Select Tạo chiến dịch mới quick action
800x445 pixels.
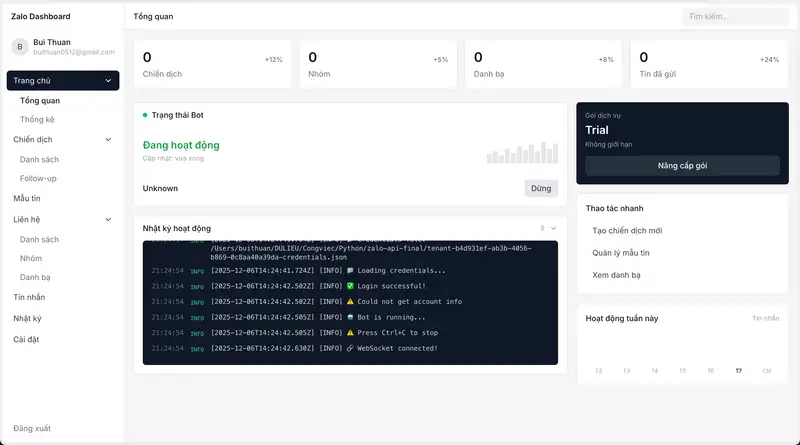point(627,231)
